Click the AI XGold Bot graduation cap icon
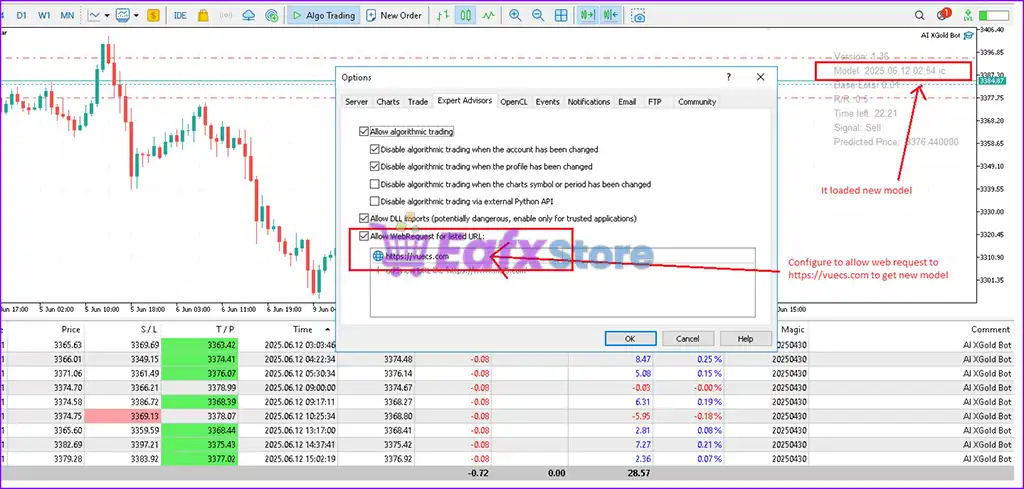Viewport: 1024px width, 489px height. tap(968, 35)
